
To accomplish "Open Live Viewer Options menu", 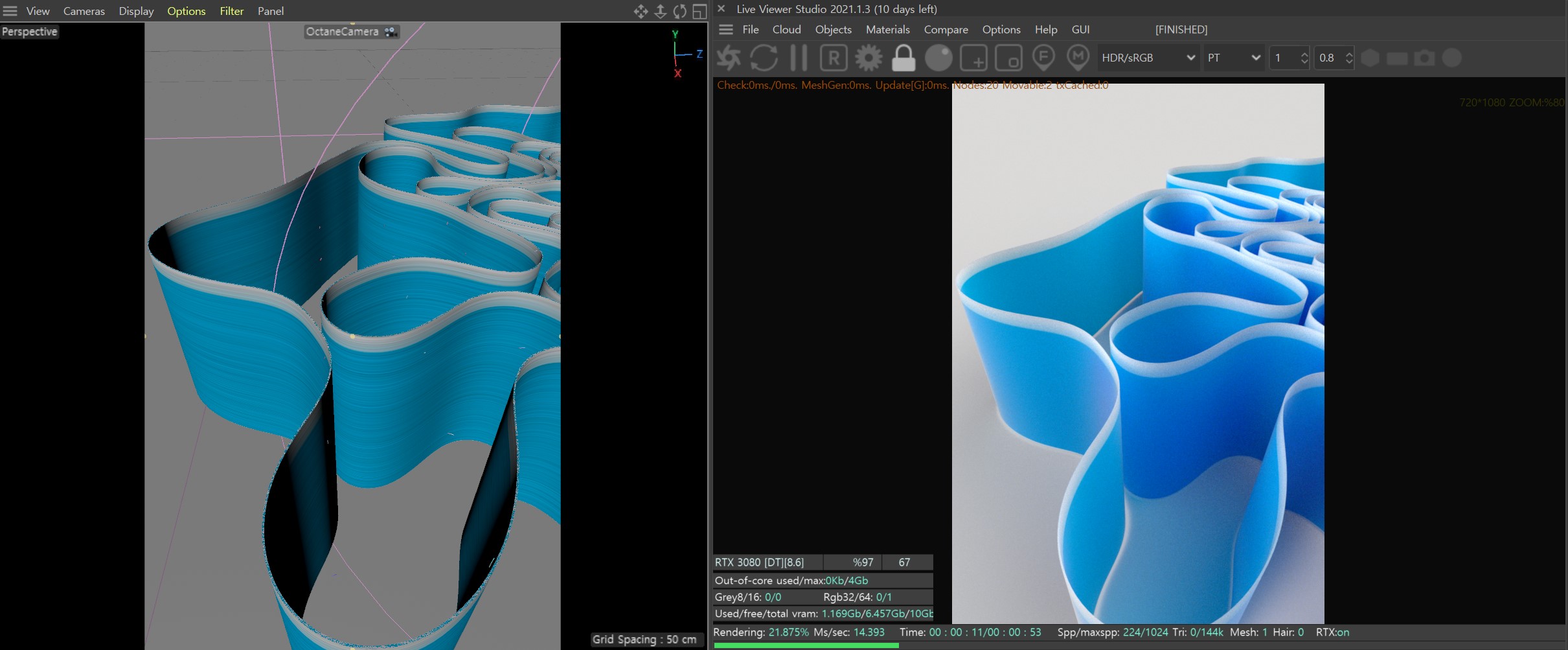I will coord(1001,29).
